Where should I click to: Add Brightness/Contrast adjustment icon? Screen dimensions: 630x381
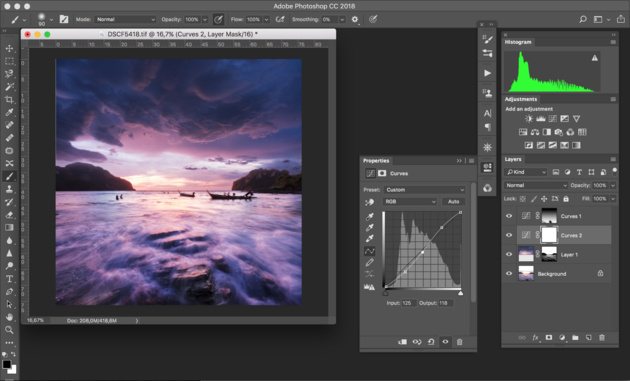(529, 119)
